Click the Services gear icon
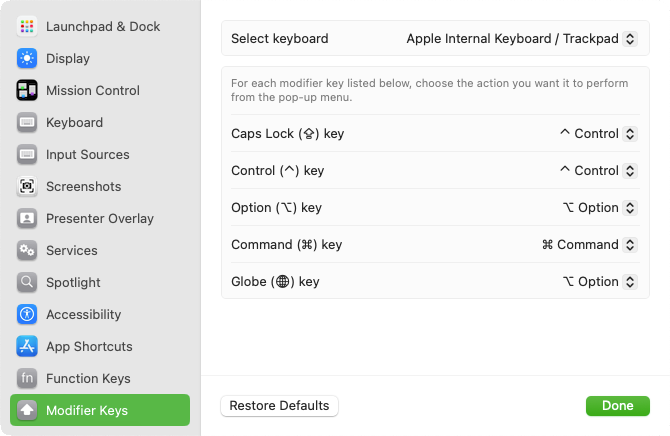 (27, 251)
